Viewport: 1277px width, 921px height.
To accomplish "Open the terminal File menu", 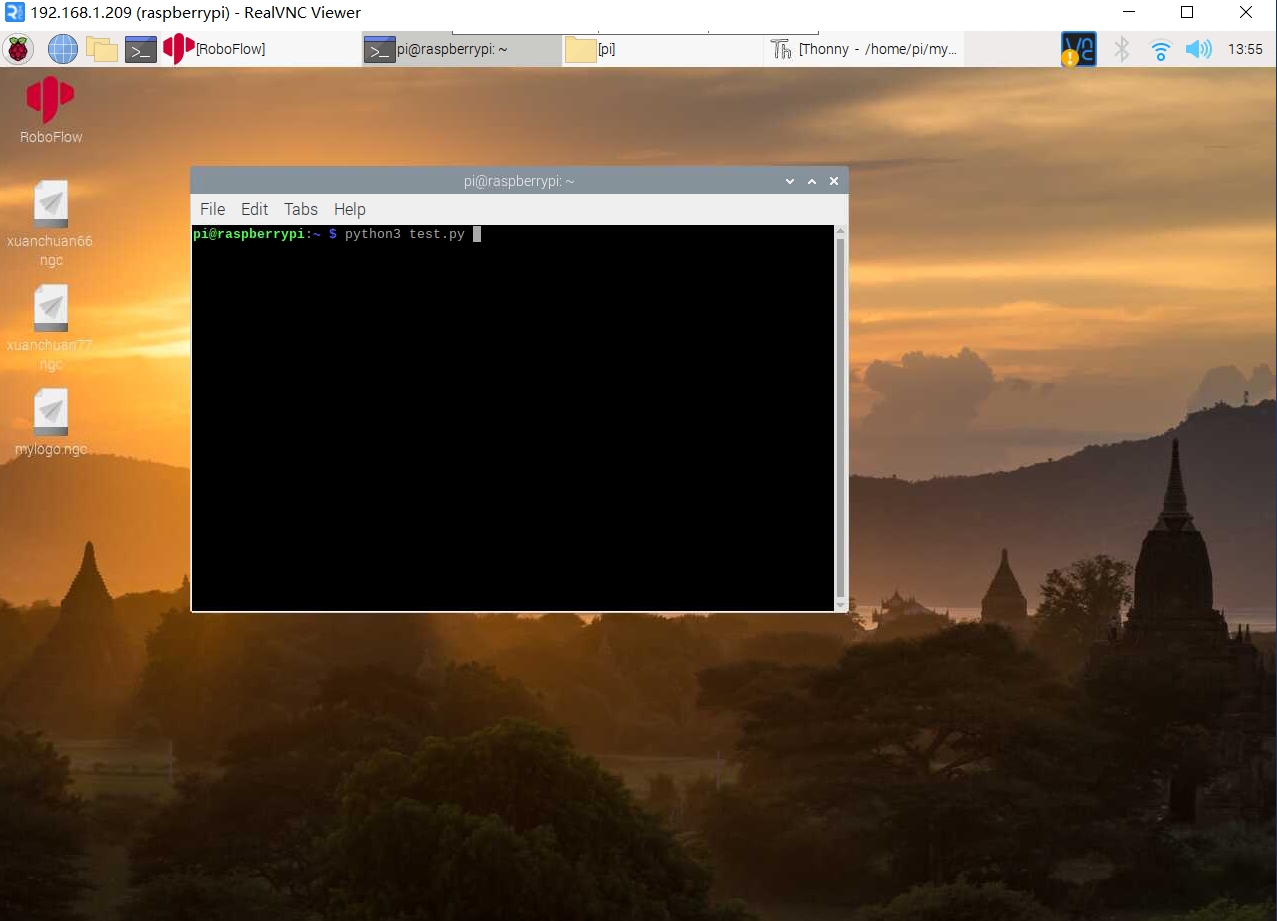I will click(212, 209).
